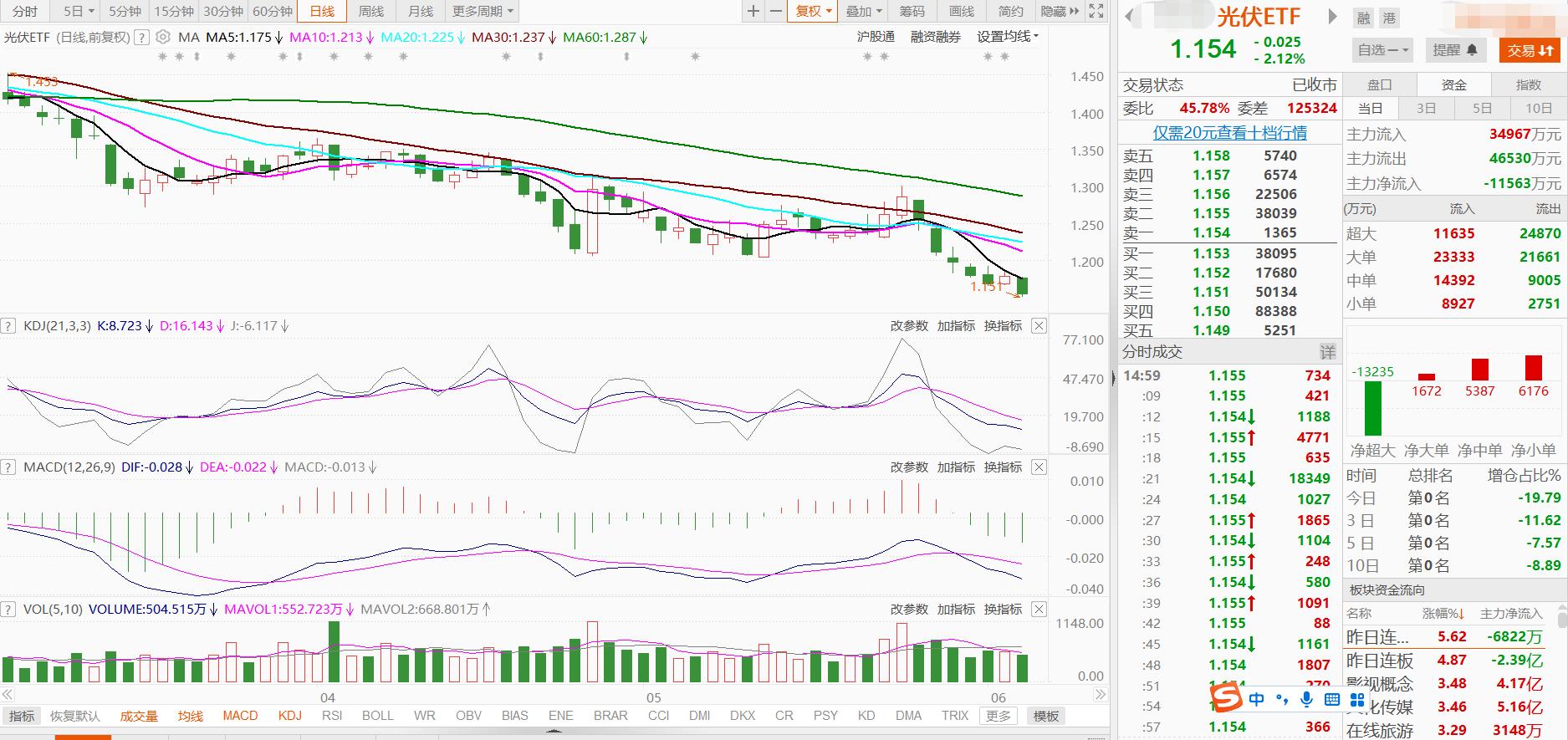
Task: Open 仅需20元查看十档行情 link
Action: (x=1229, y=133)
